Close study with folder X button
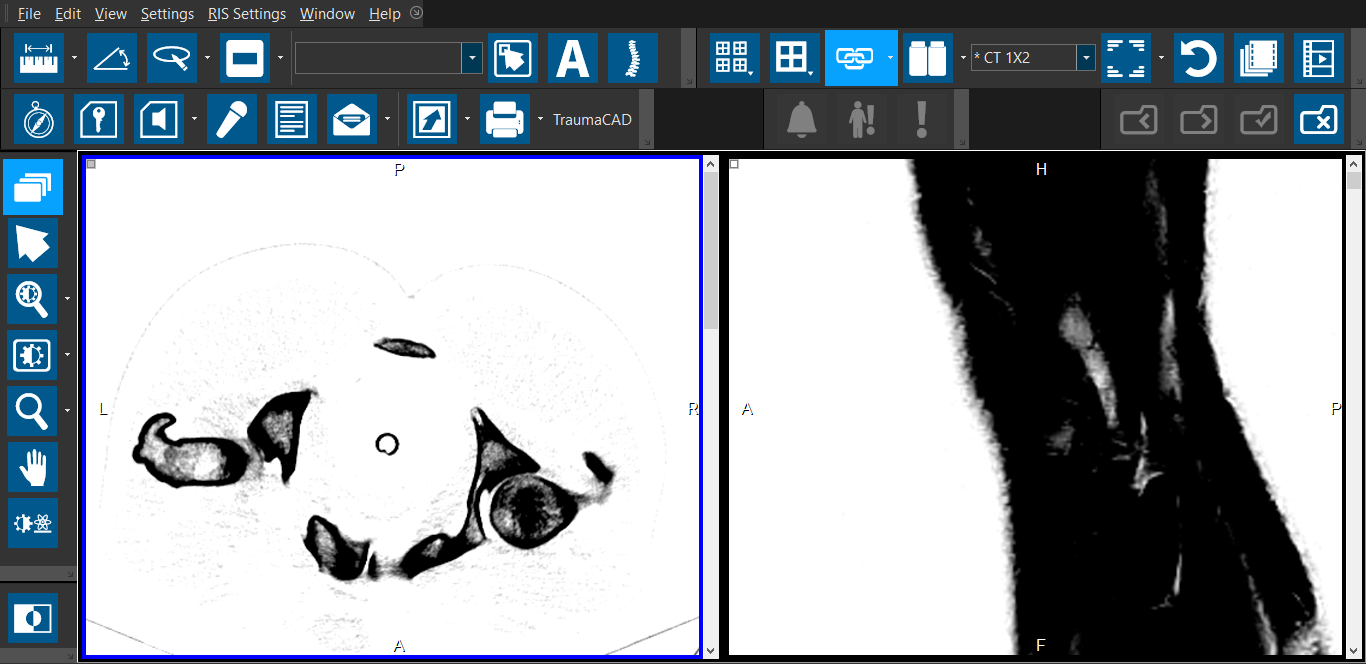Viewport: 1366px width, 664px height. pyautogui.click(x=1319, y=120)
